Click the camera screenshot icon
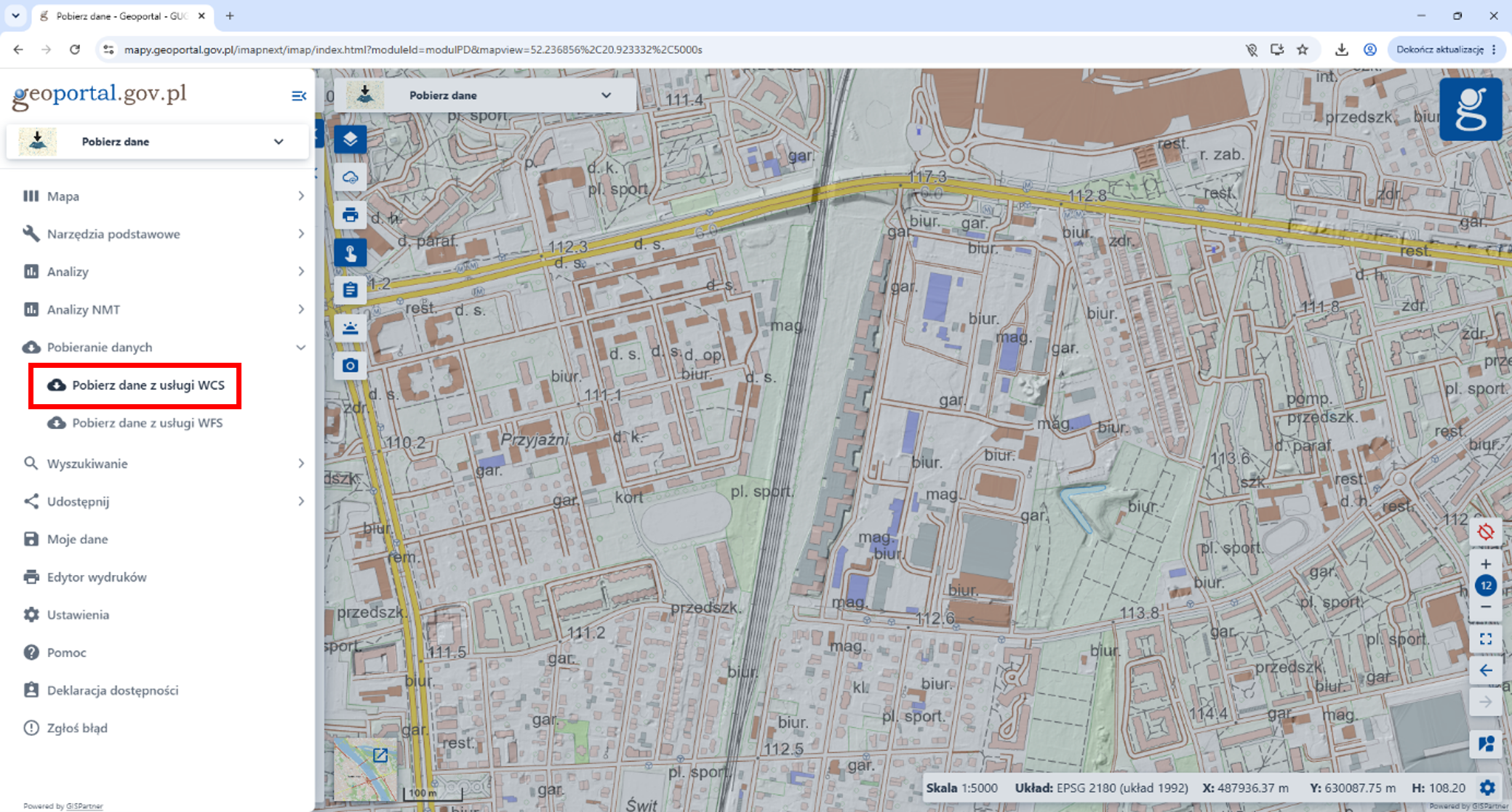Viewport: 1512px width, 812px height. point(350,366)
